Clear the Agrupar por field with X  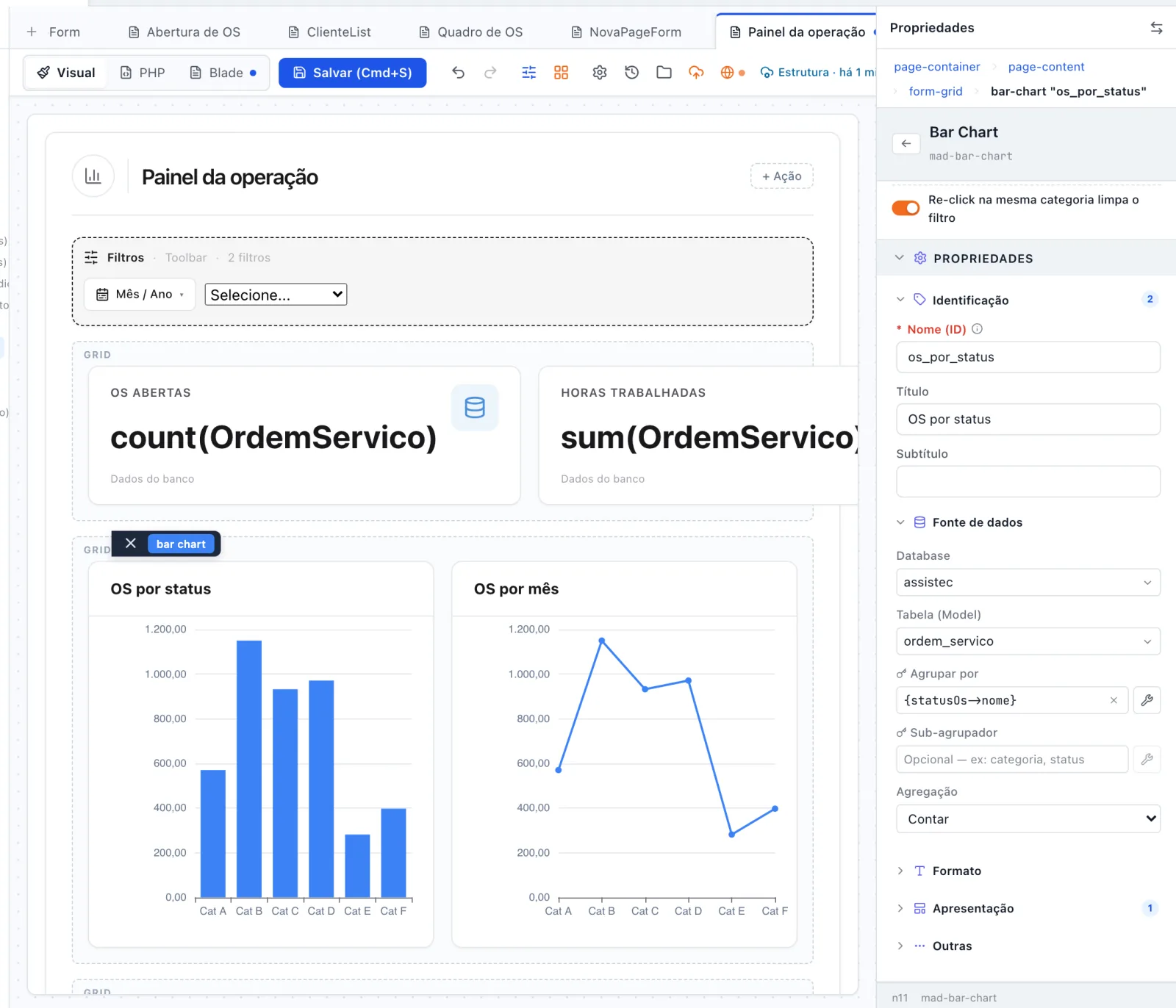click(x=1114, y=700)
